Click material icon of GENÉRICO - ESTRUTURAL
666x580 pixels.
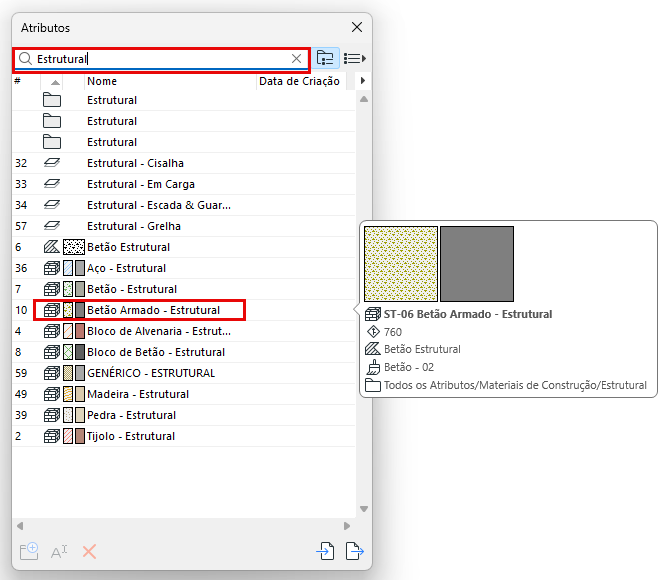(52, 373)
